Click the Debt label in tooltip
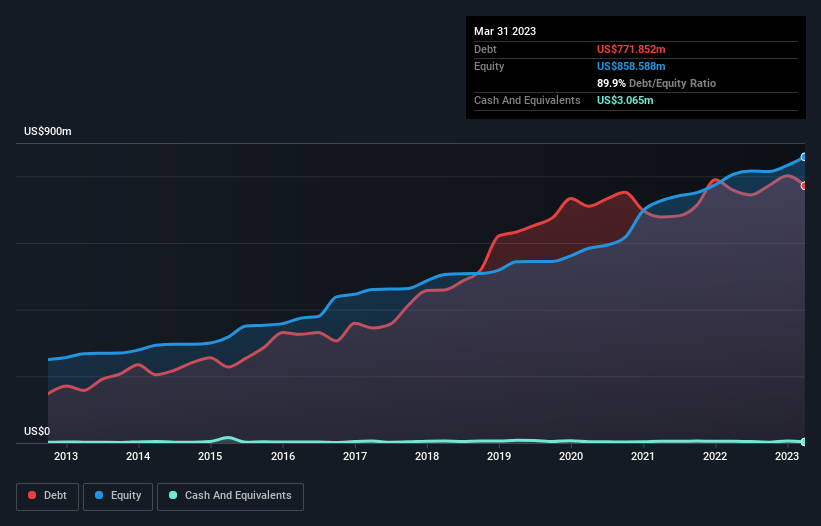The image size is (821, 526). [x=485, y=49]
